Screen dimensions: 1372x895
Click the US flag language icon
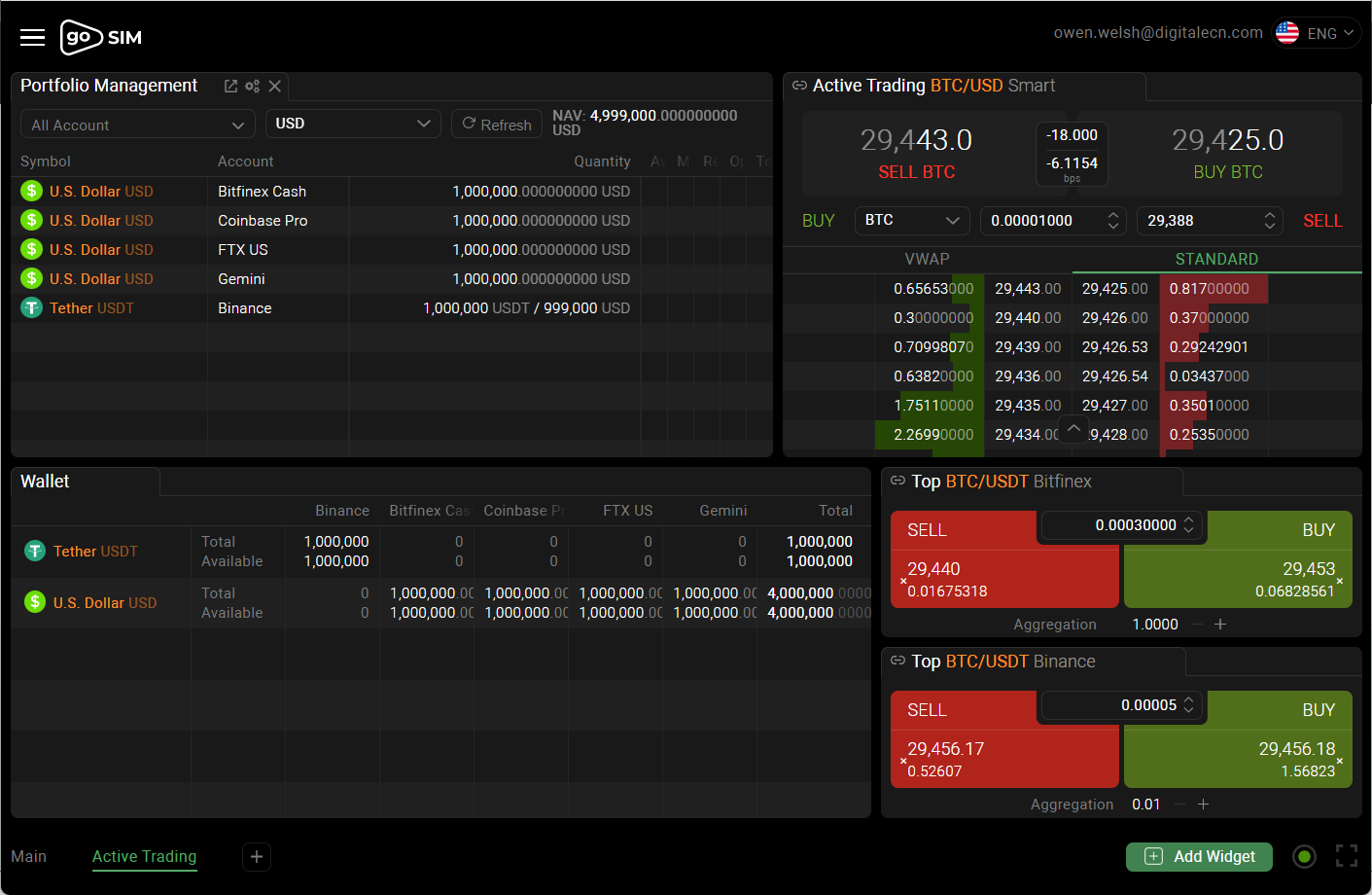pos(1287,33)
